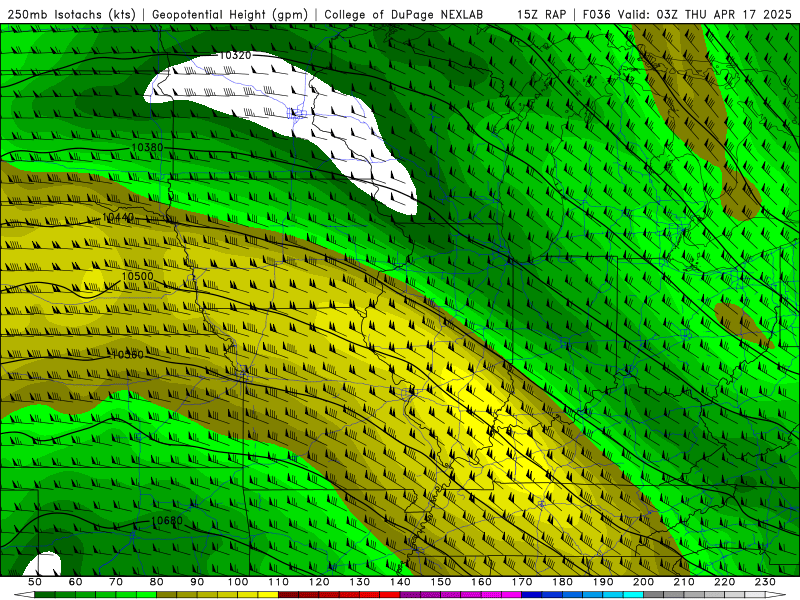Click the 100 knot scale label
This screenshot has width=800, height=600.
click(x=238, y=582)
